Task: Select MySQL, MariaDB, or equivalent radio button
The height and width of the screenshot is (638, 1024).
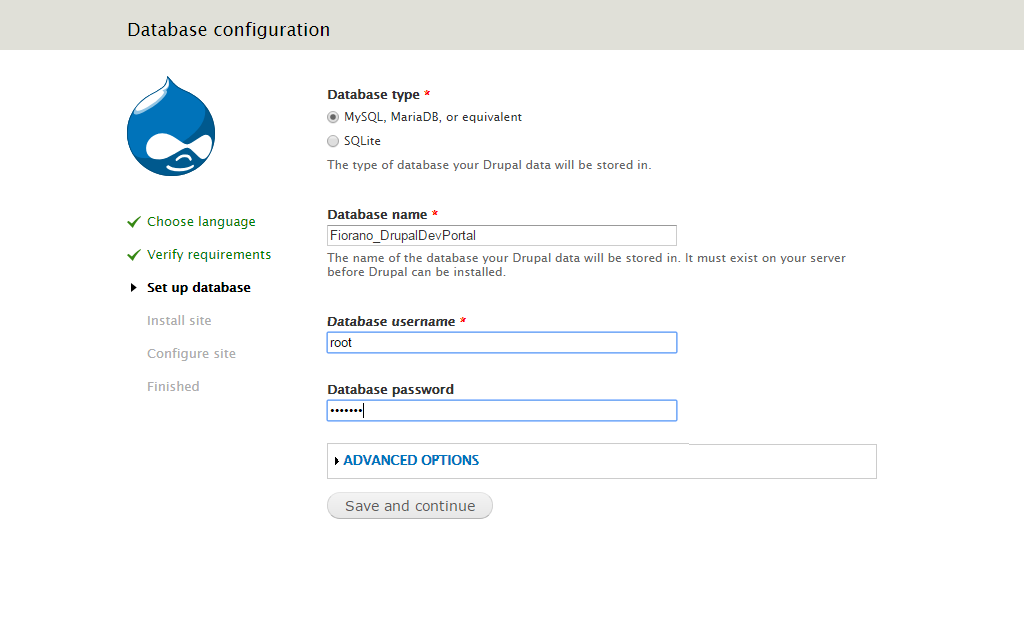Action: tap(333, 117)
